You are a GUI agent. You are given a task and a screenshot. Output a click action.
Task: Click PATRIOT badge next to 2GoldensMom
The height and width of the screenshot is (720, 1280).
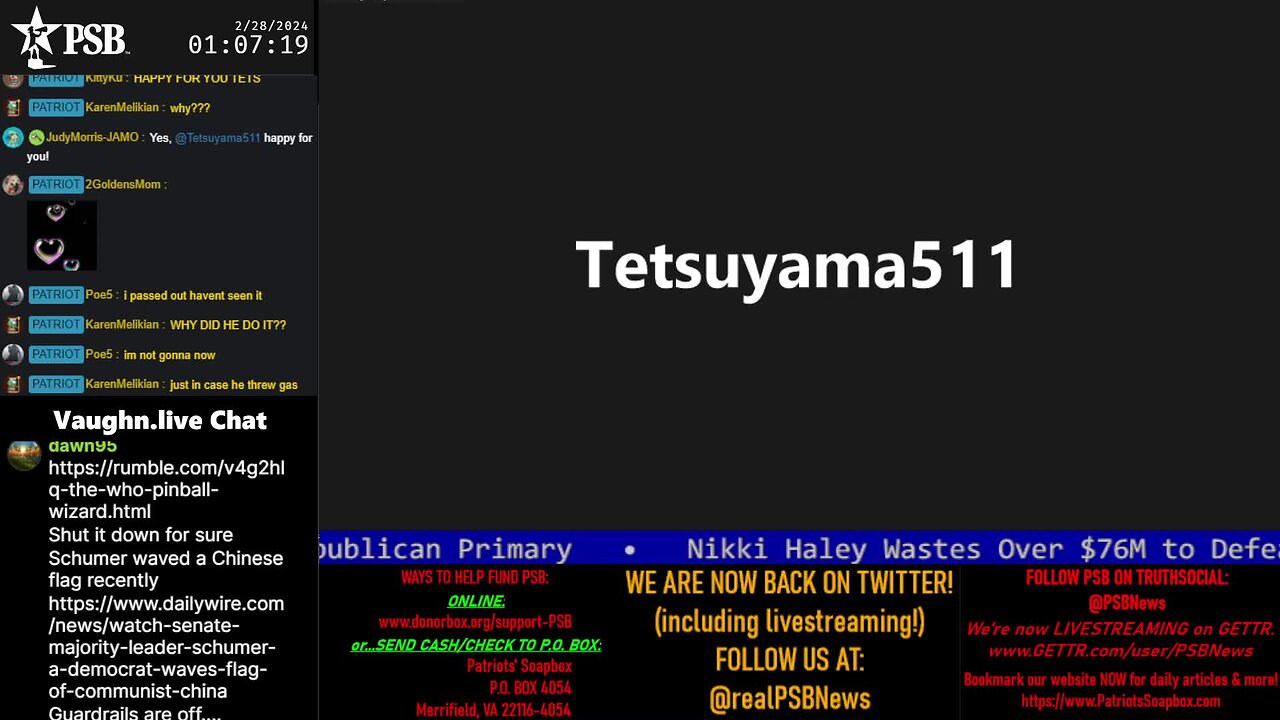click(x=56, y=184)
